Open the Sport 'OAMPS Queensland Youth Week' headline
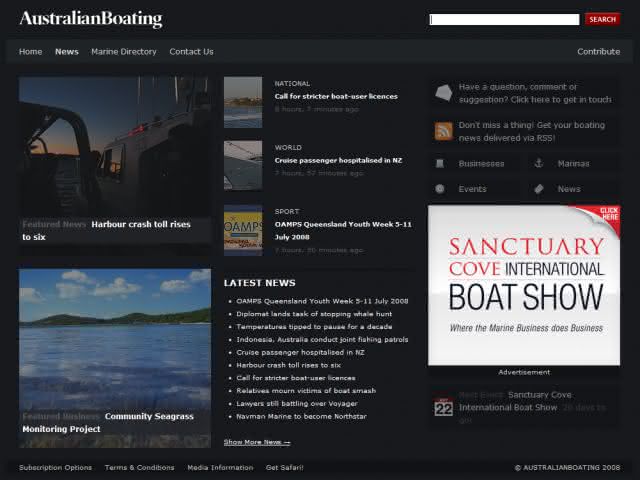The width and height of the screenshot is (640, 480). (x=343, y=231)
